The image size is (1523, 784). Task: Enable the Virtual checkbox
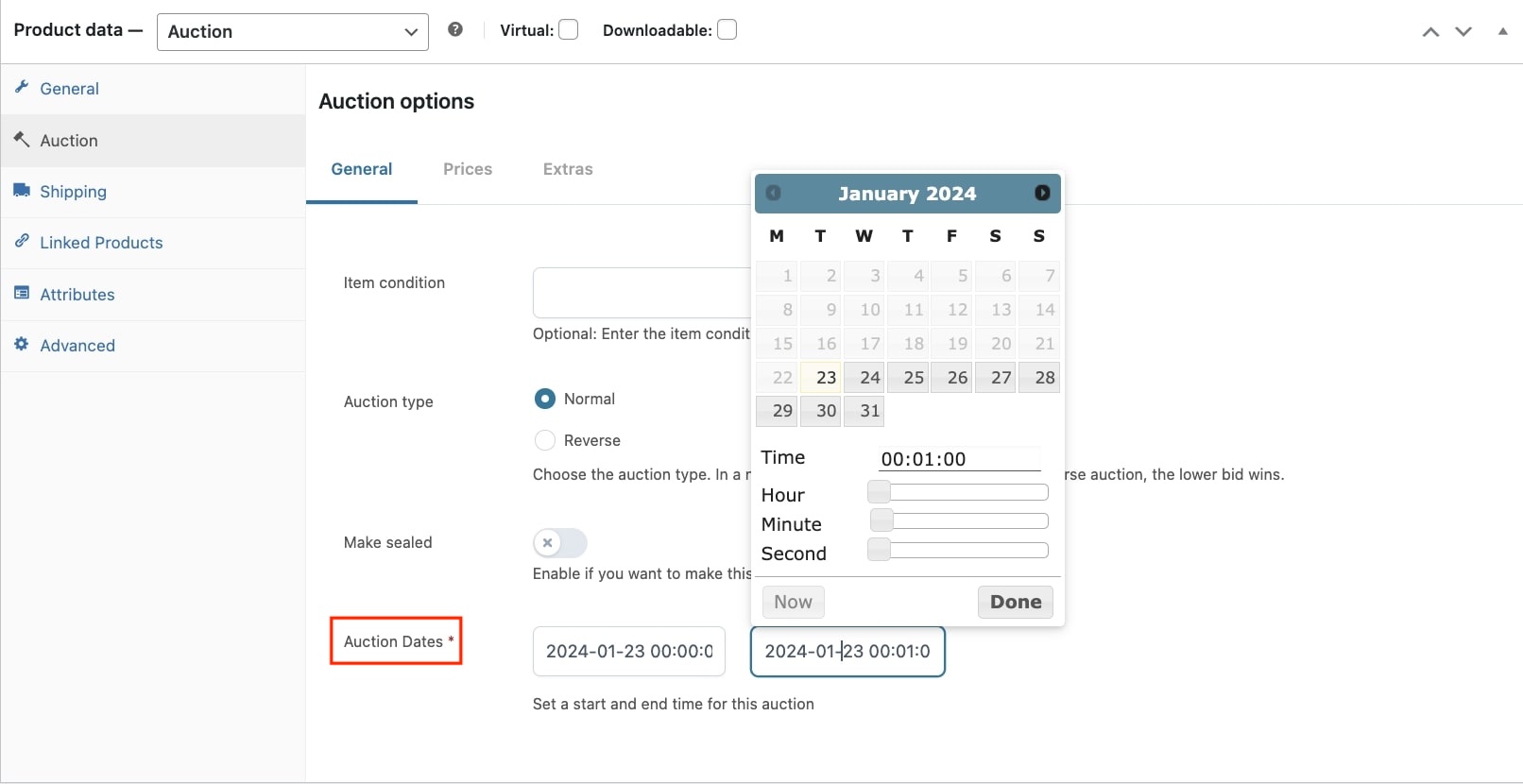568,30
